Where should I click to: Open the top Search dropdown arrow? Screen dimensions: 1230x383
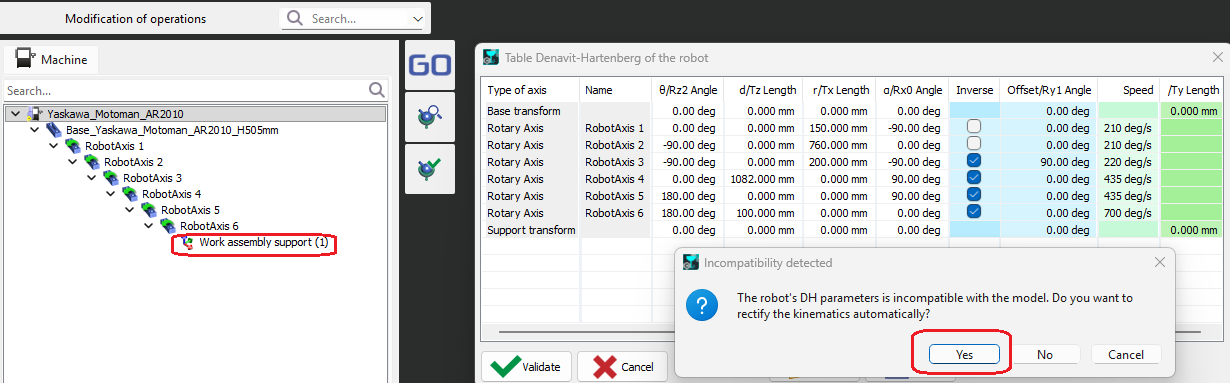(417, 19)
